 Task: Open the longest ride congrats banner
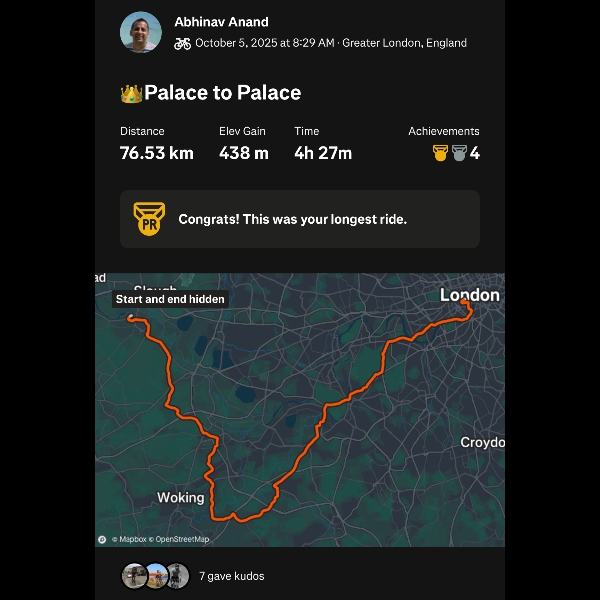(300, 219)
